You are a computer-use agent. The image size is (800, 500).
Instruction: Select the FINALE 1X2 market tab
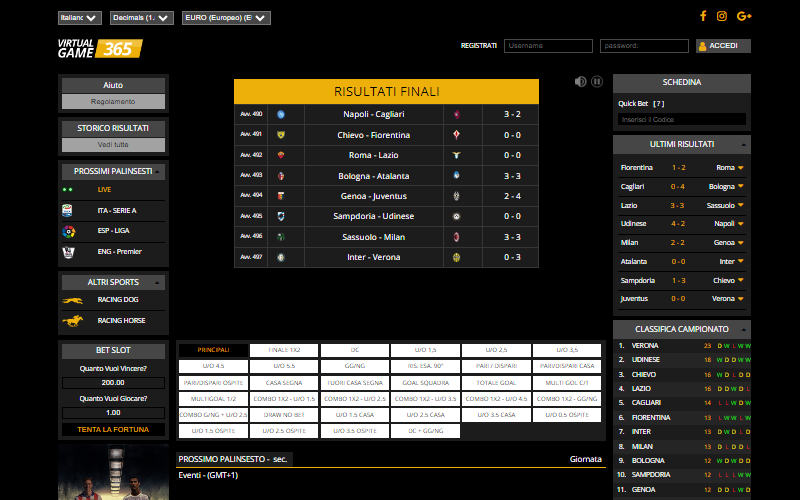[x=284, y=350]
